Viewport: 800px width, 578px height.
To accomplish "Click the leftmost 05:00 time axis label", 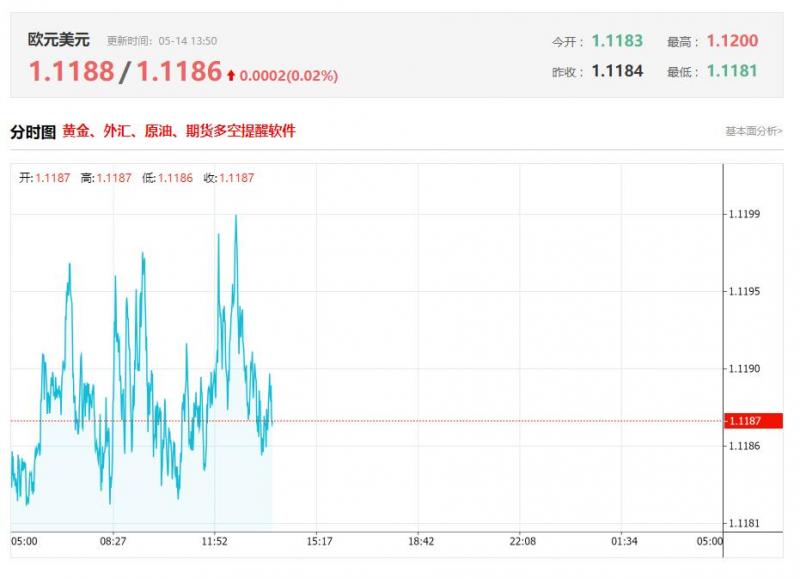I will 24,541.
